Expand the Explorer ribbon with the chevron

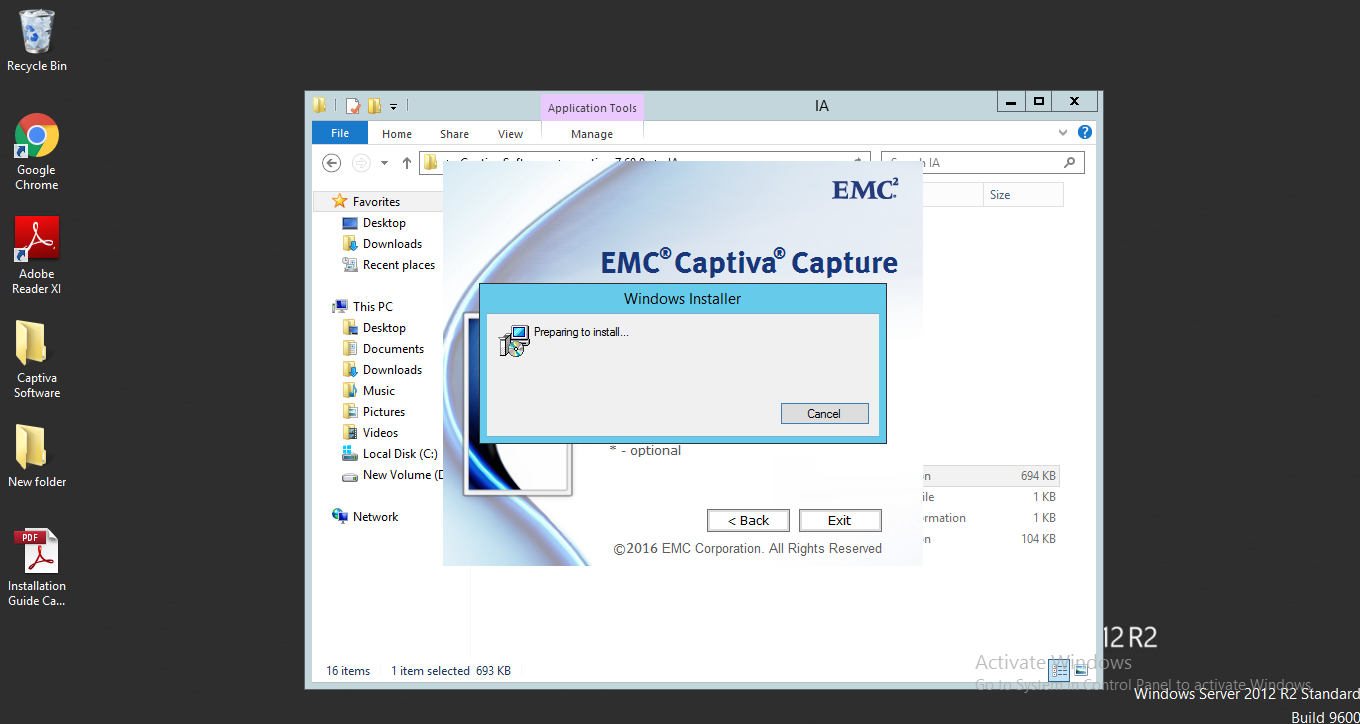(x=1063, y=132)
